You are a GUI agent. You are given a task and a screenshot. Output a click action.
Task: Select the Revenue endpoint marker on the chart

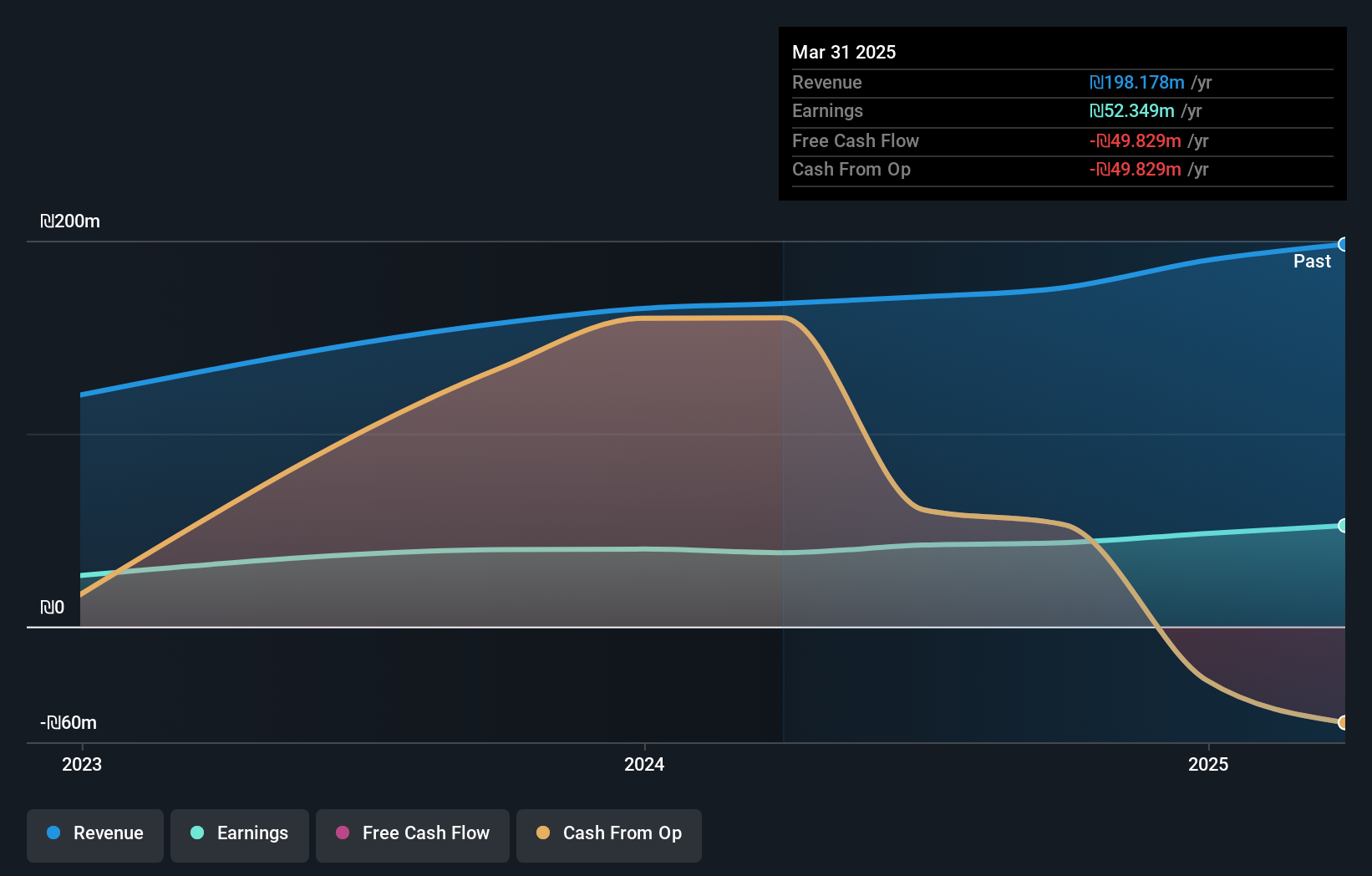click(x=1344, y=244)
